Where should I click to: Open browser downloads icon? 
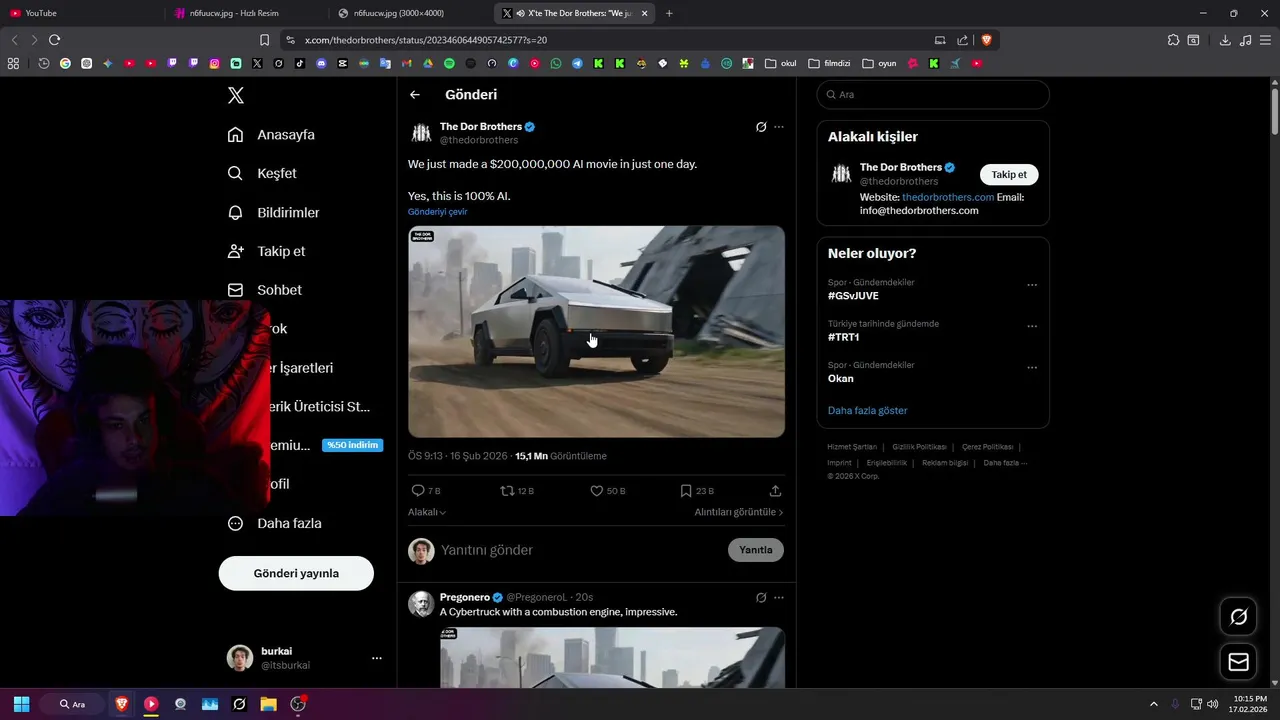1225,40
